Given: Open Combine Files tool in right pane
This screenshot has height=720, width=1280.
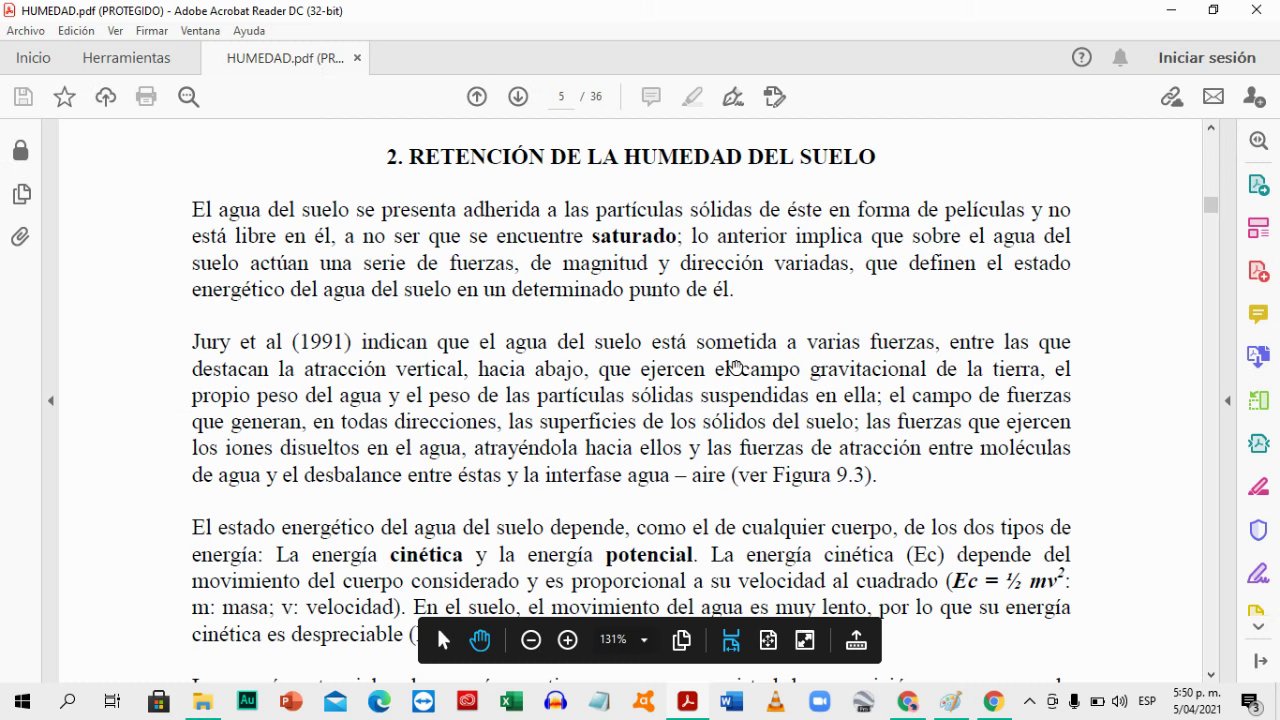Looking at the screenshot, I should (1258, 357).
